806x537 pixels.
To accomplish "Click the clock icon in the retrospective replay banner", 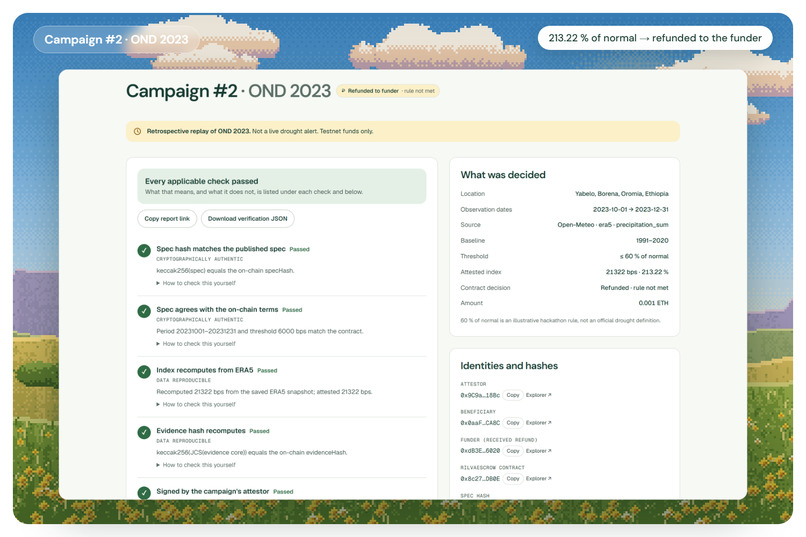I will click(137, 132).
